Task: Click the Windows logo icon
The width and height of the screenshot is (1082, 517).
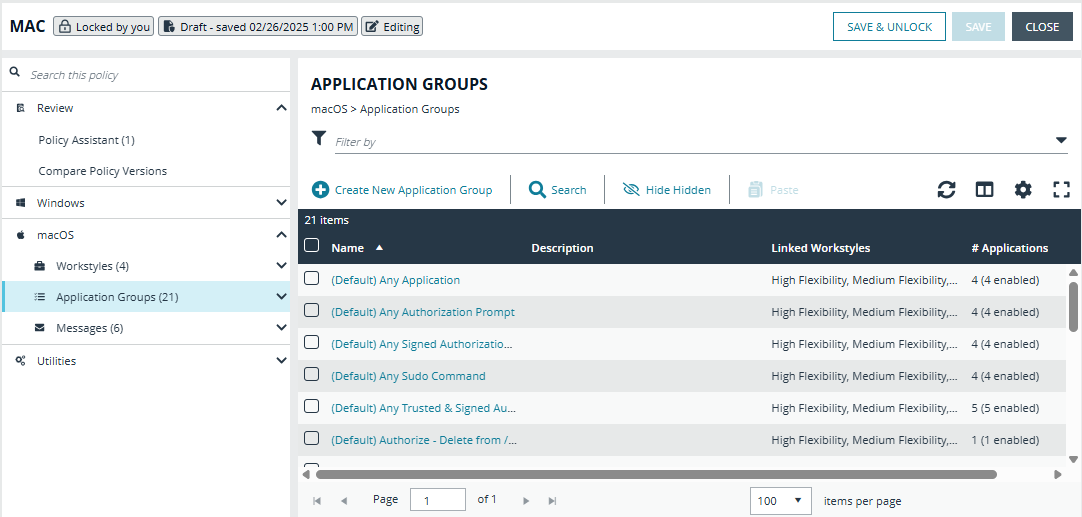Action: click(x=21, y=203)
